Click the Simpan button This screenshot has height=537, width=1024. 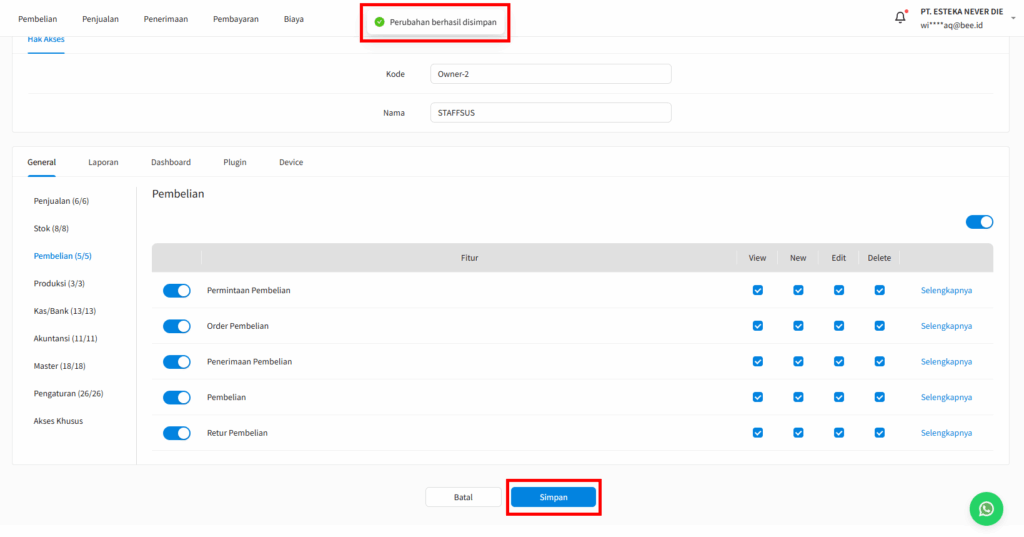click(x=553, y=497)
